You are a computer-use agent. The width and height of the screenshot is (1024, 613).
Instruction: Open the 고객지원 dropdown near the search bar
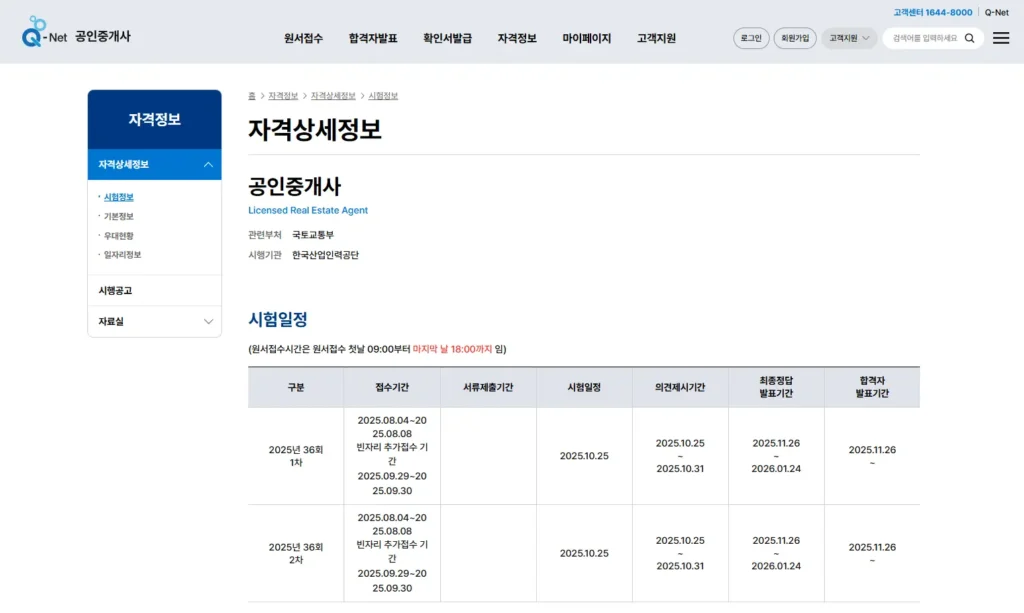pyautogui.click(x=848, y=37)
